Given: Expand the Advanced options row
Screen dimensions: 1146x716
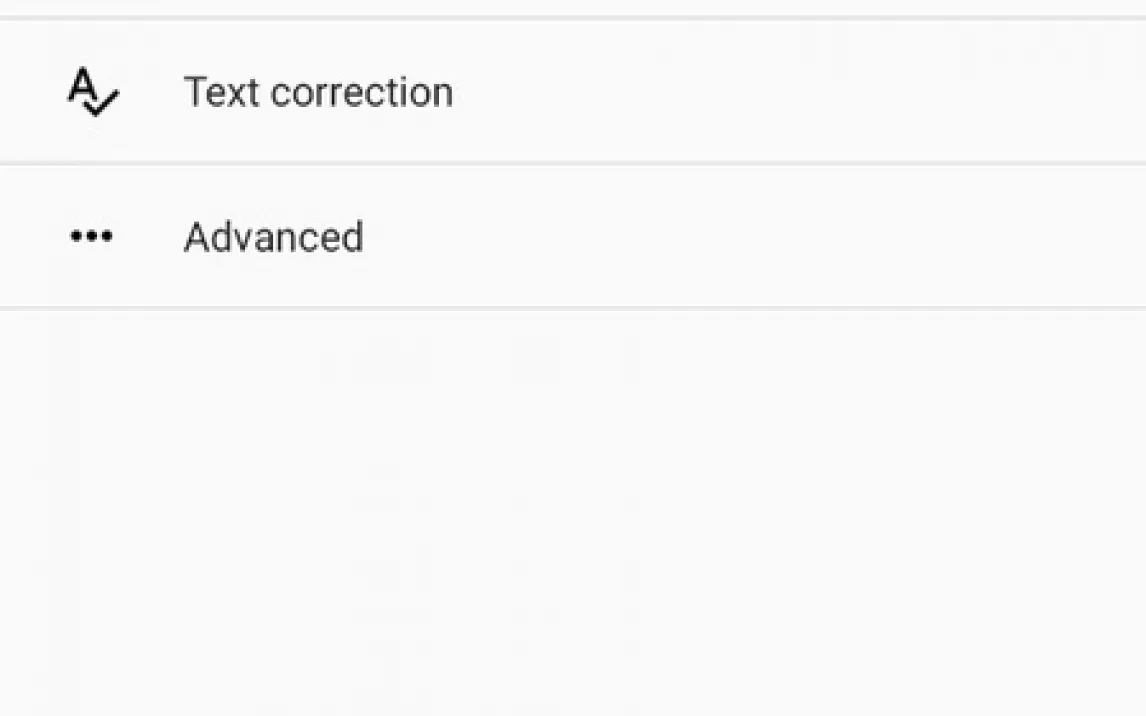Looking at the screenshot, I should click(x=573, y=237).
